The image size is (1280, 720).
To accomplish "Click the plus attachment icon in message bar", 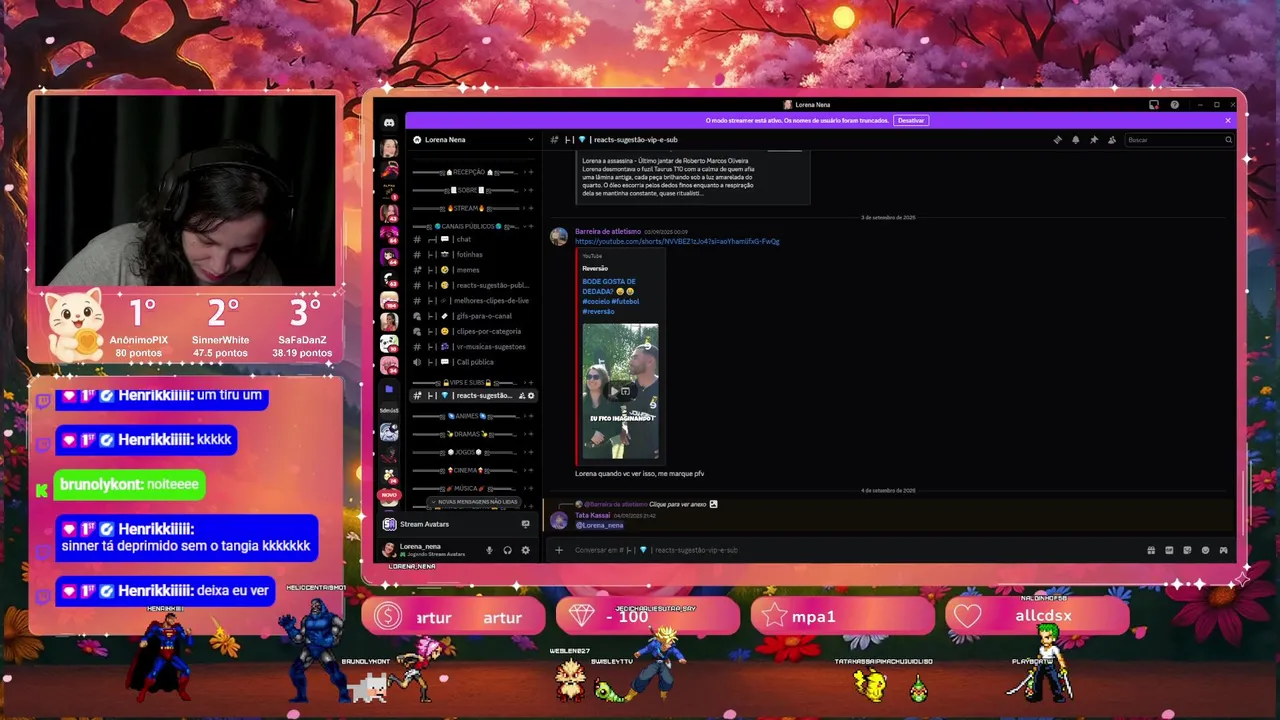I will point(559,550).
